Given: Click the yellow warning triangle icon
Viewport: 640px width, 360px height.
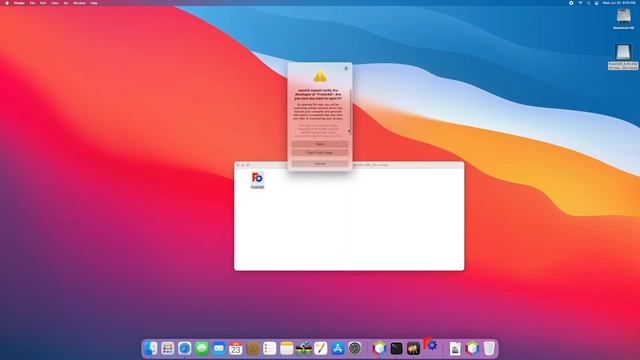Looking at the screenshot, I should point(320,75).
